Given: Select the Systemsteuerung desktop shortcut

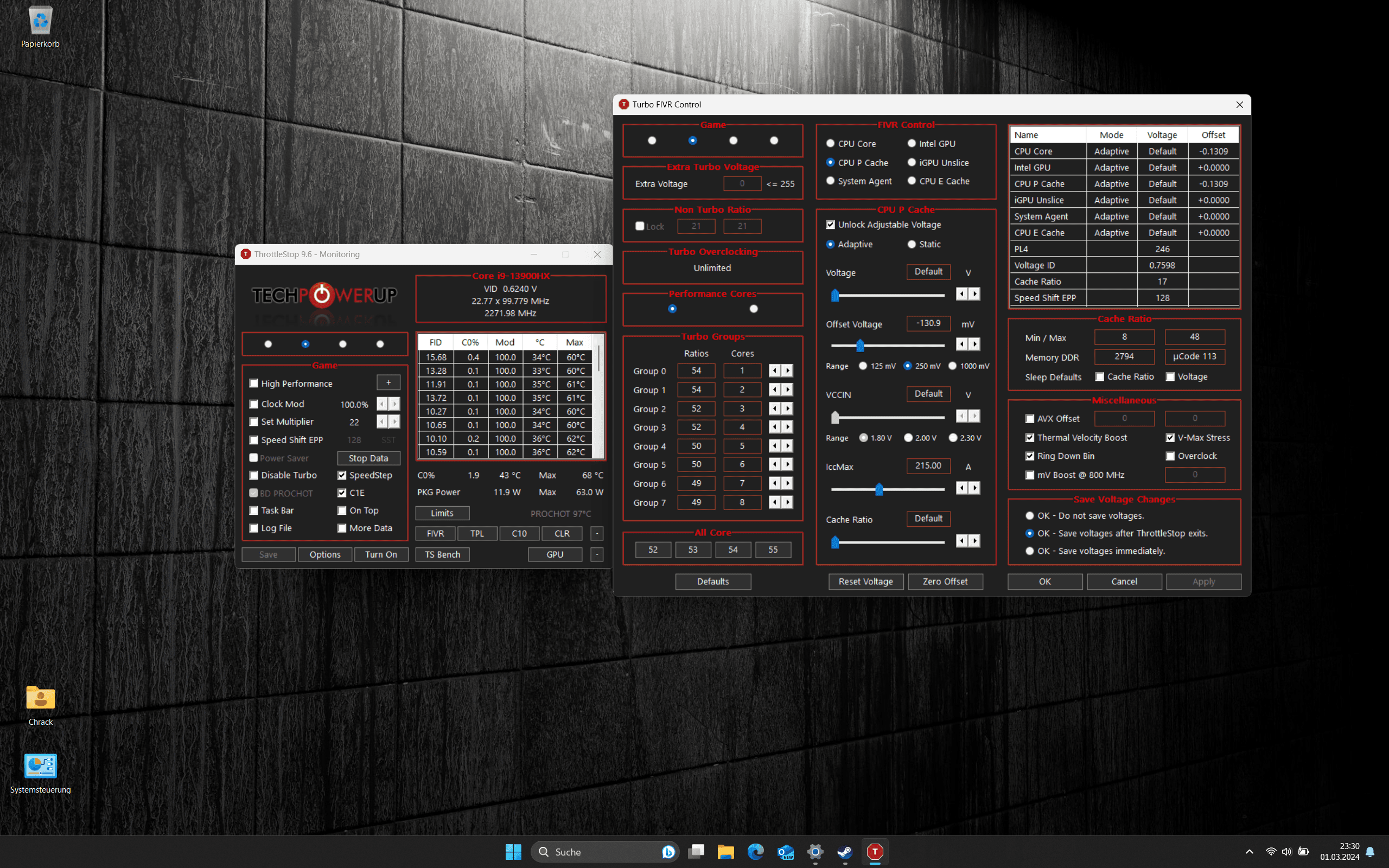Looking at the screenshot, I should click(40, 774).
